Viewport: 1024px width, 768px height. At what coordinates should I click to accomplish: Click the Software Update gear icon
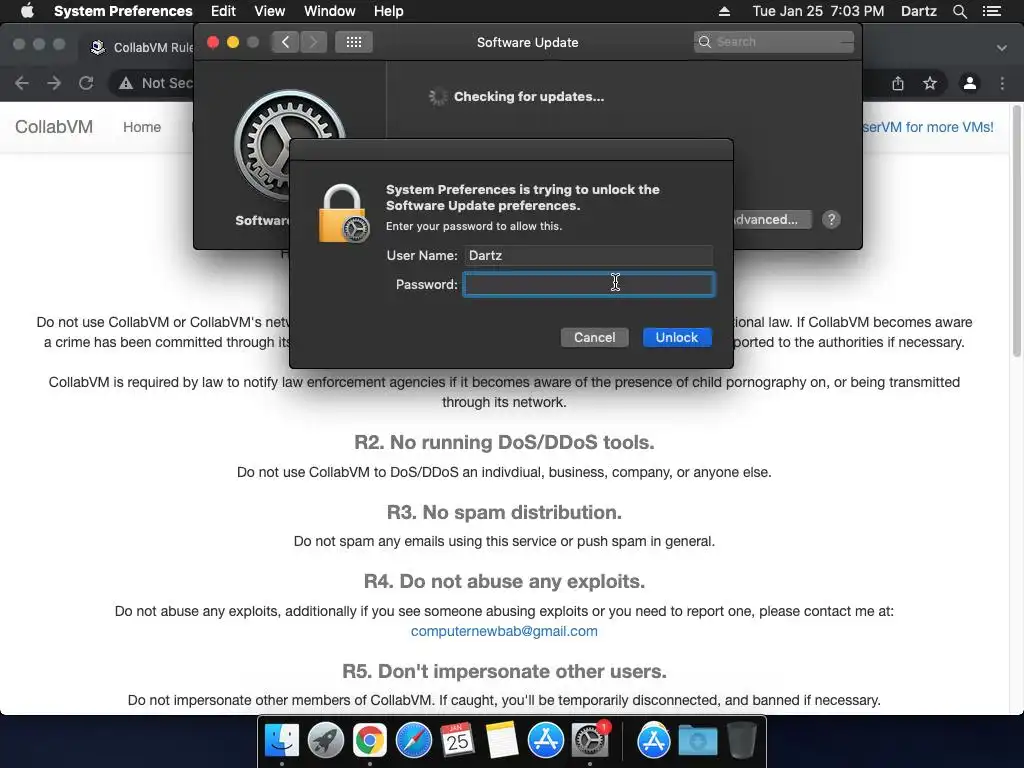tap(289, 145)
